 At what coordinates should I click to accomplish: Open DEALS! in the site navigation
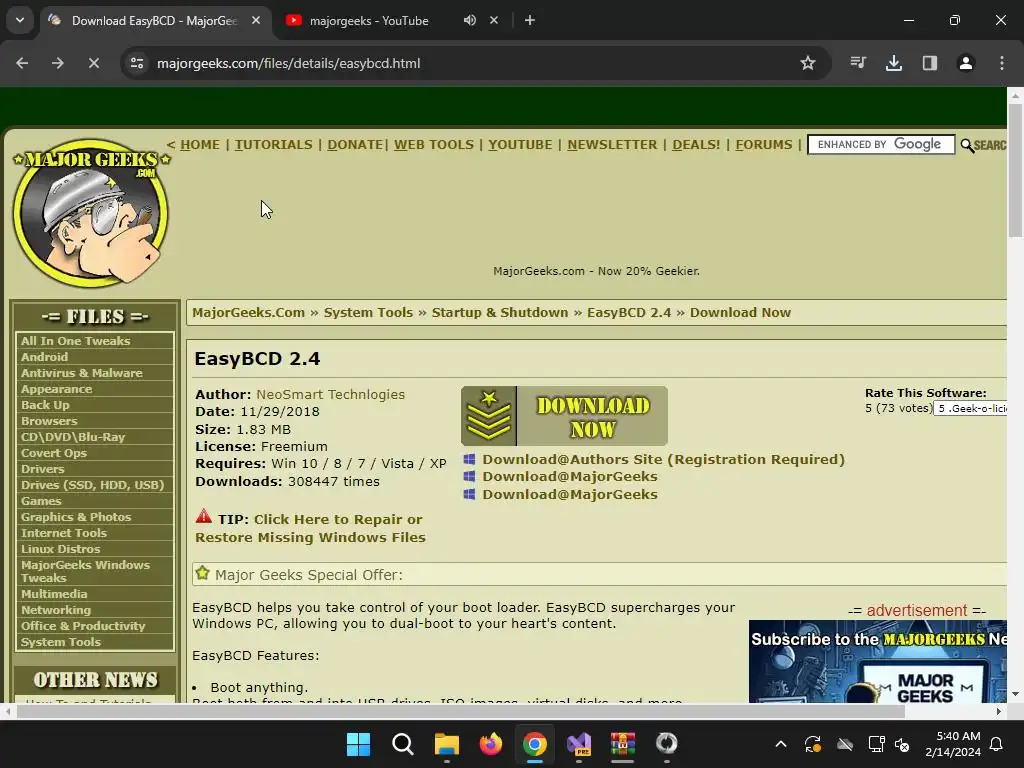[x=696, y=144]
